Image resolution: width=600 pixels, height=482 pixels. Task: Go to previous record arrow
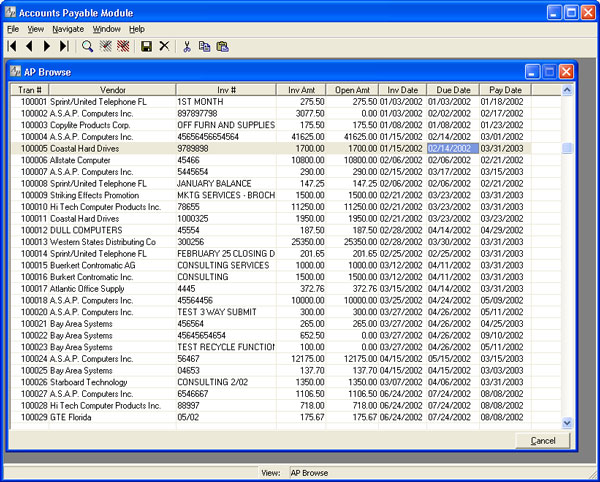[x=29, y=46]
